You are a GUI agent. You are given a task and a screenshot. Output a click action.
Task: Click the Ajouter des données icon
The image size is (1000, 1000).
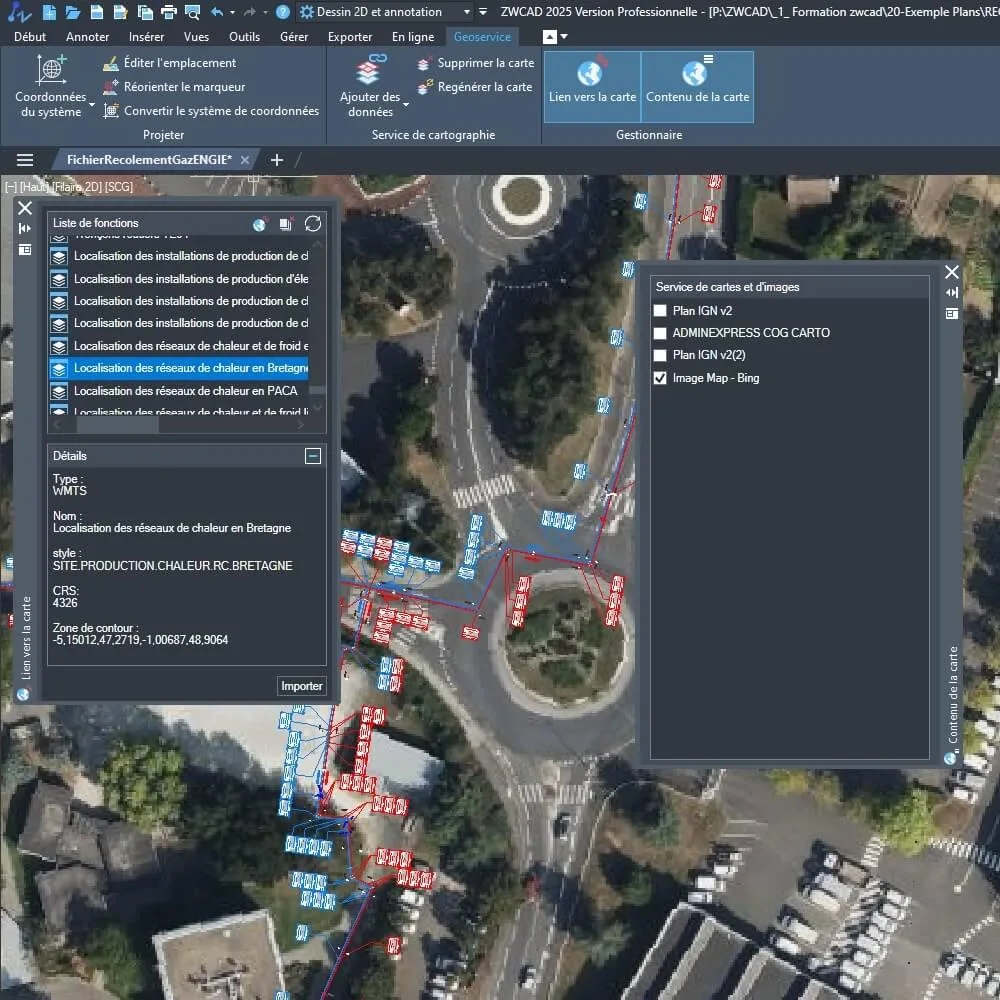click(x=369, y=70)
